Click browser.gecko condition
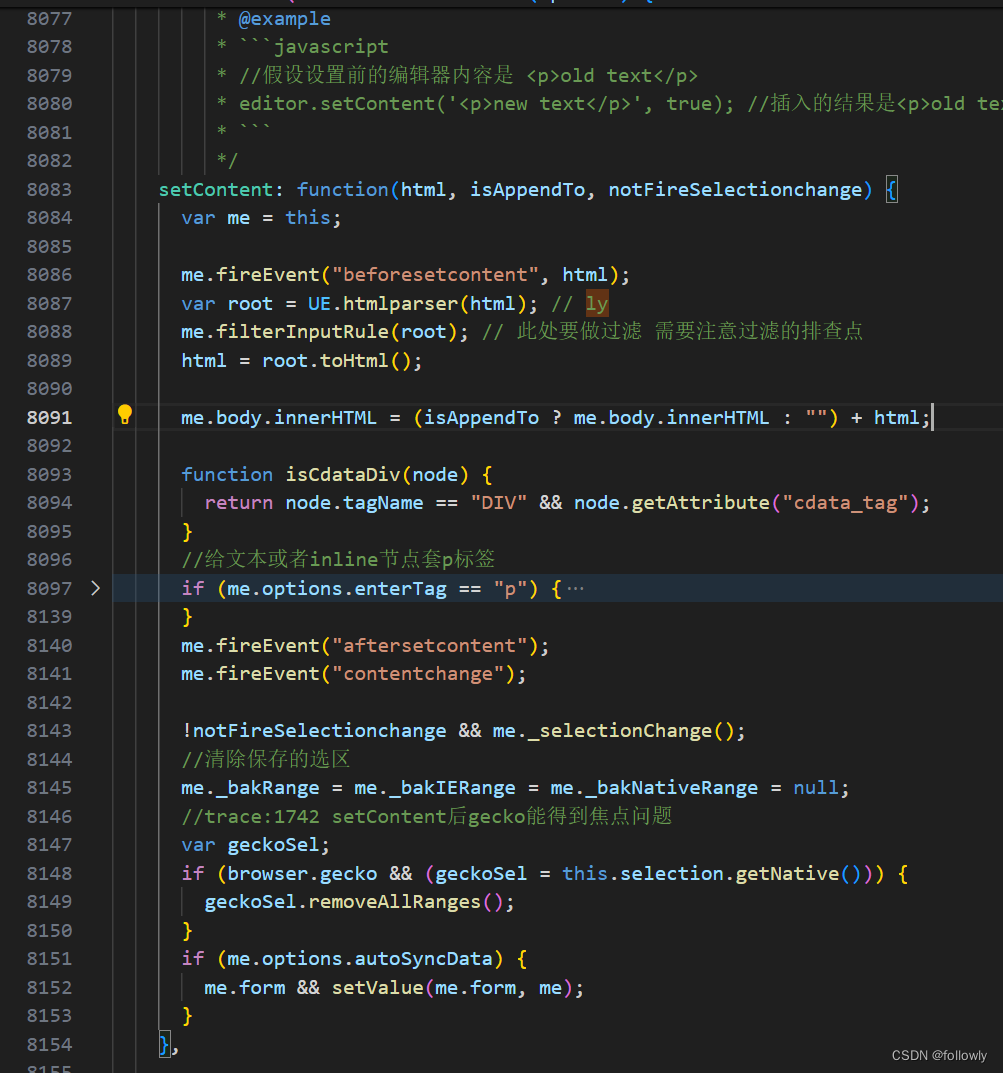The width and height of the screenshot is (1003, 1073). [302, 874]
